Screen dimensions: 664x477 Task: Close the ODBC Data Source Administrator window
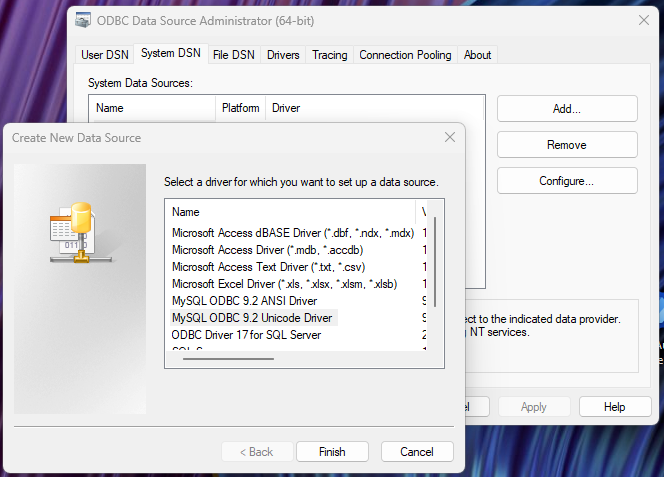pos(643,20)
